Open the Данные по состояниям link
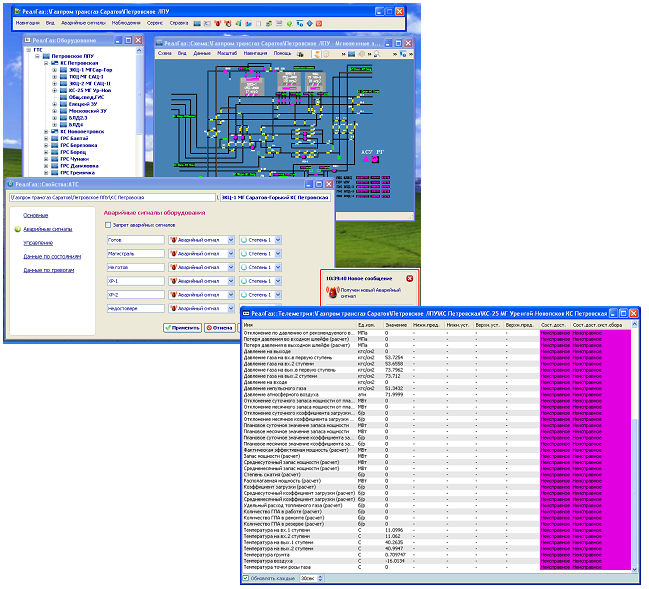Screen dimensions: 649x589 (x=52, y=256)
